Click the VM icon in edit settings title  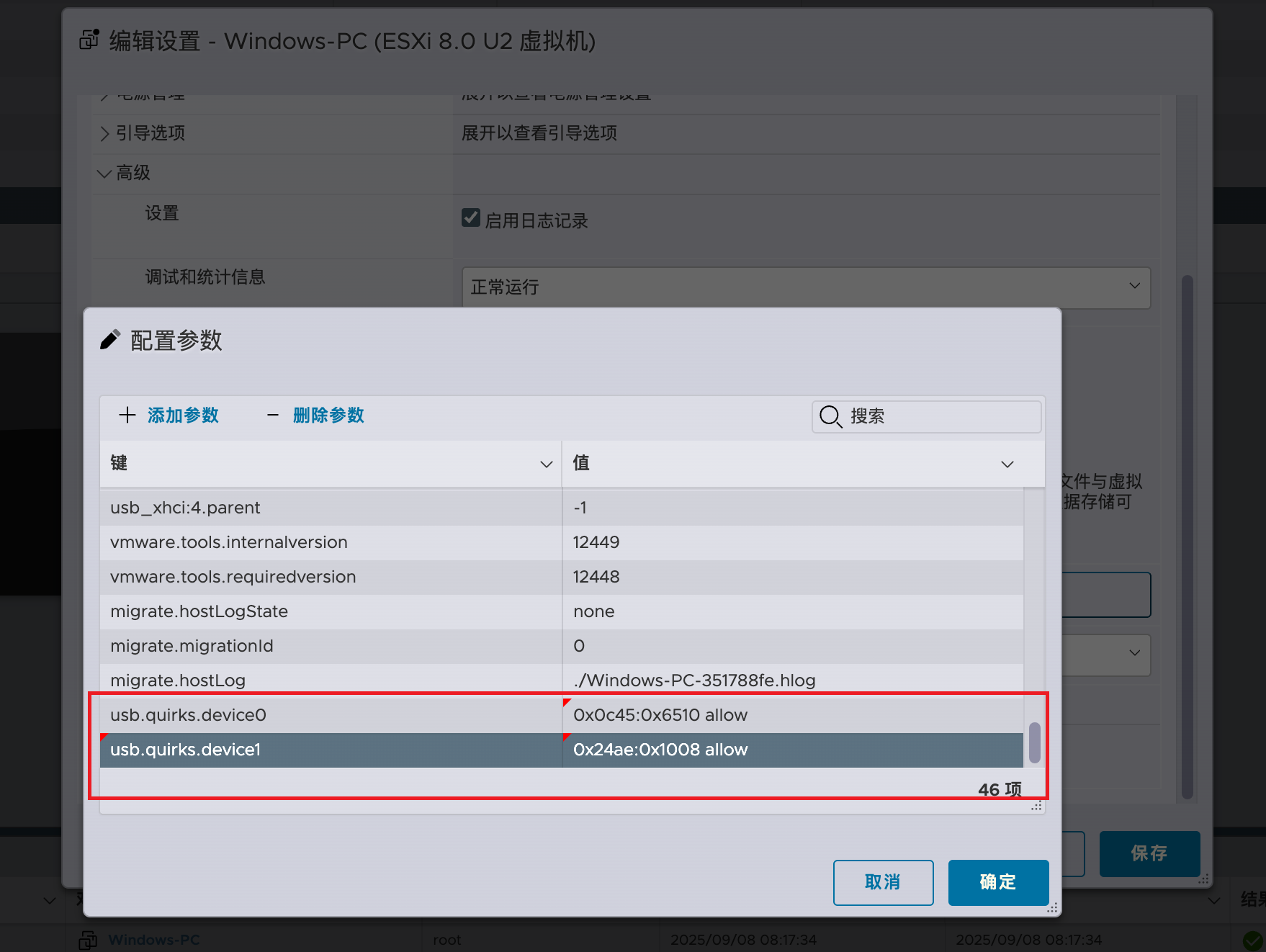click(89, 40)
